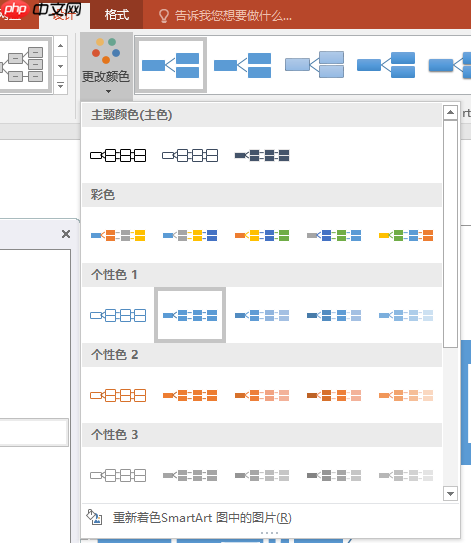This screenshot has height=543, width=471.
Task: Select the black outline theme color swatch
Action: point(118,155)
